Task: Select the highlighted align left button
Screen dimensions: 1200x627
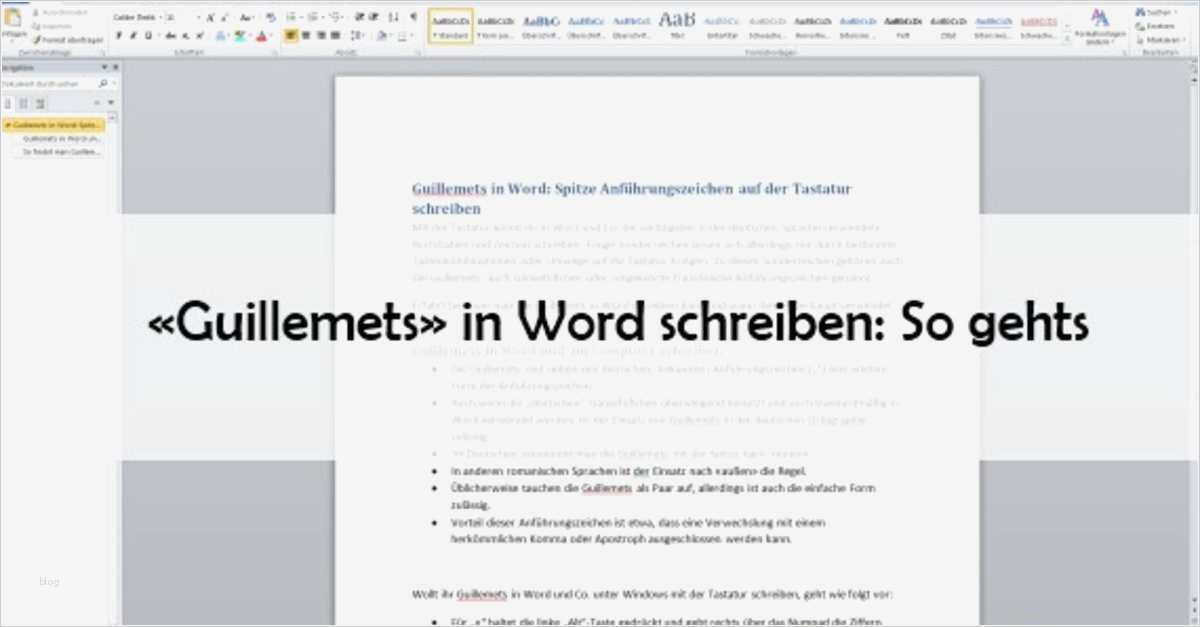Action: [291, 36]
